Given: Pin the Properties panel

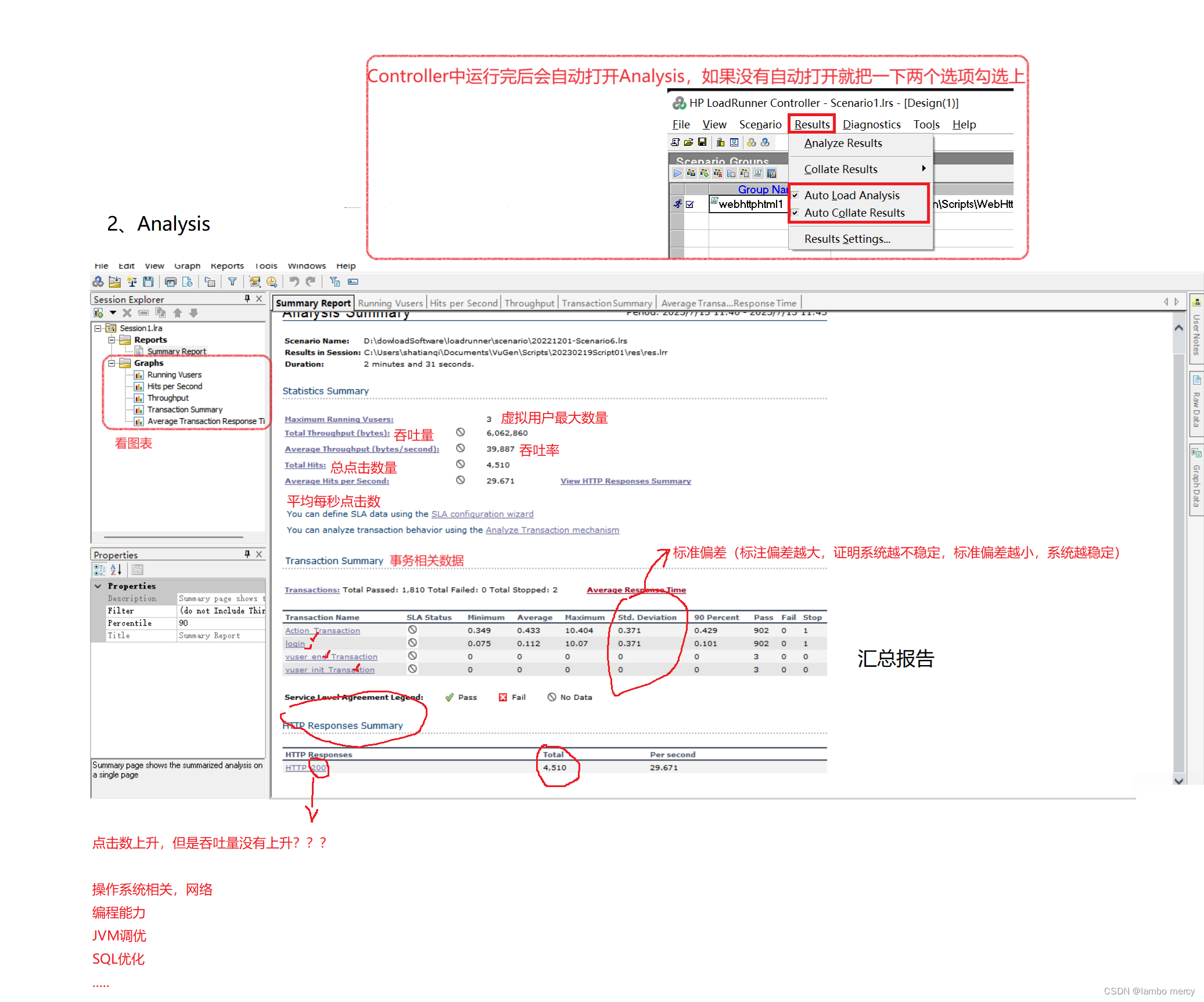Looking at the screenshot, I should tap(247, 554).
